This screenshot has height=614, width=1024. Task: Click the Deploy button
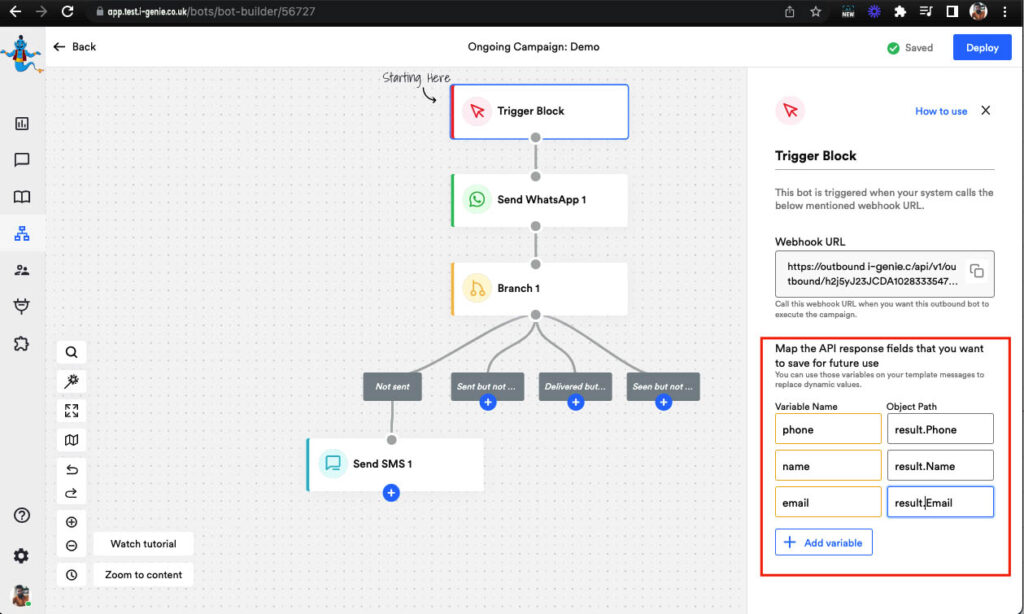pos(981,48)
